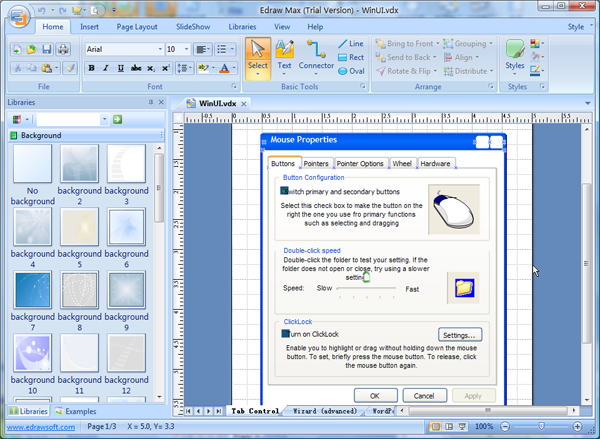
Task: Adjust the double-click Speed slider
Action: 366,284
